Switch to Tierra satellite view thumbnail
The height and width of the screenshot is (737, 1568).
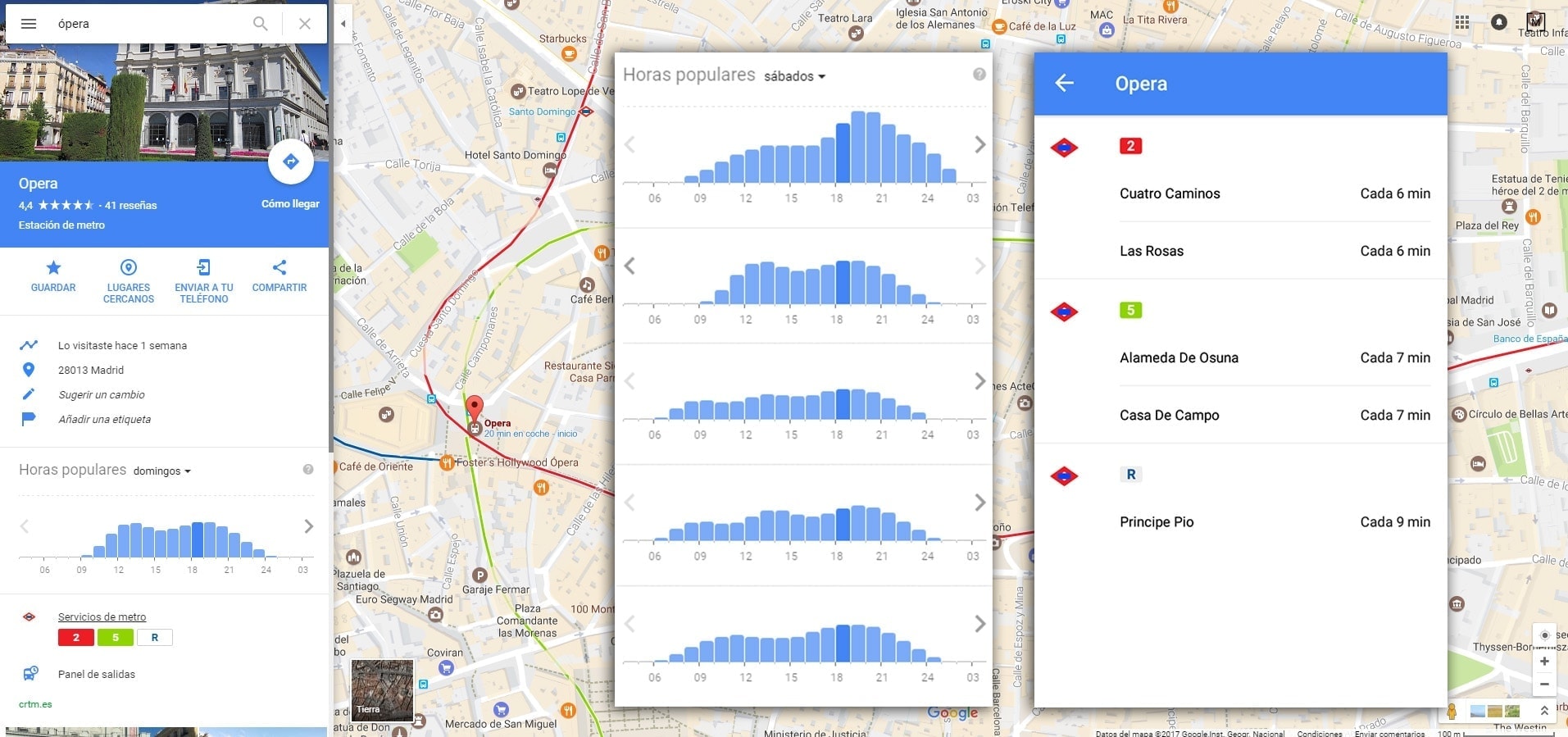(382, 689)
